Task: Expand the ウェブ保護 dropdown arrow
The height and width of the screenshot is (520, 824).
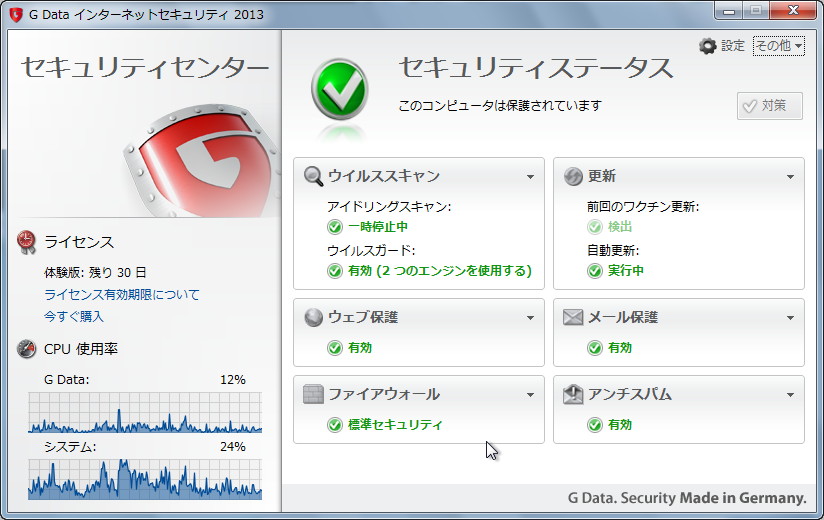Action: [530, 318]
